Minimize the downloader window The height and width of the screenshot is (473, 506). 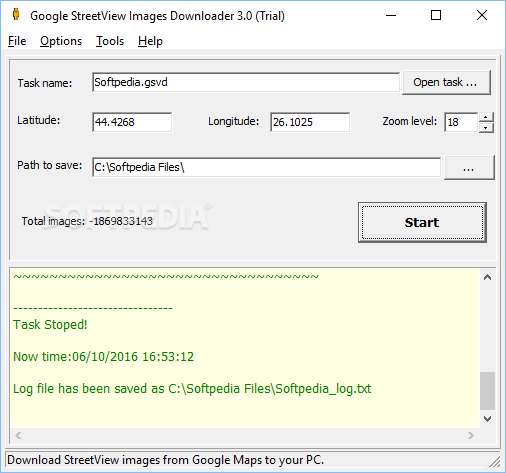click(x=391, y=15)
